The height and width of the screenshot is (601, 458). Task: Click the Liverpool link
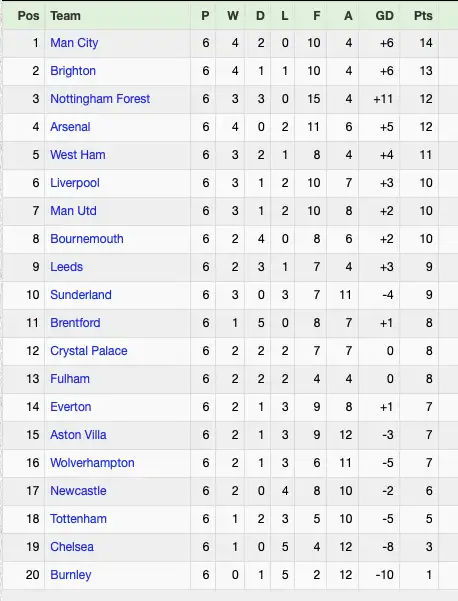tap(75, 182)
